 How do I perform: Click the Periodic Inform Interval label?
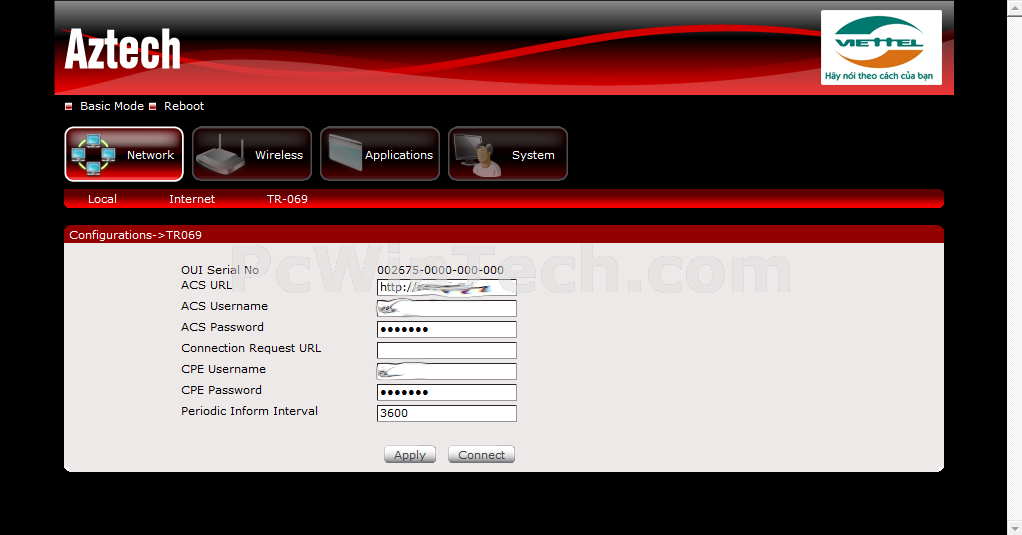250,411
